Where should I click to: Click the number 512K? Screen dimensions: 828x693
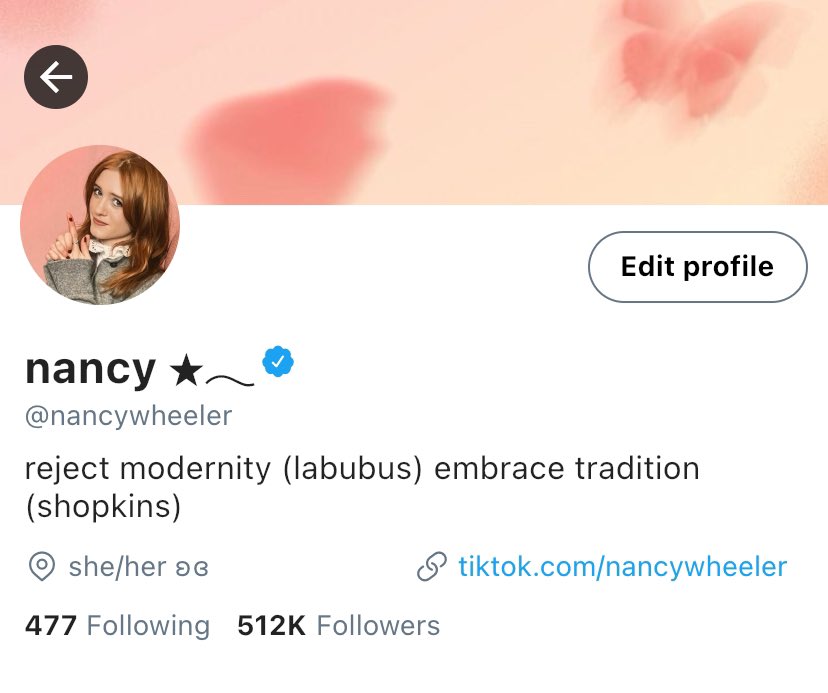click(x=271, y=625)
